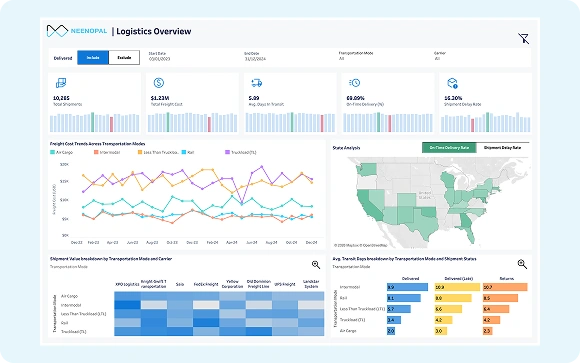580x363 pixels.
Task: Click the Shipment Delay Rate package icon
Action: tap(452, 83)
